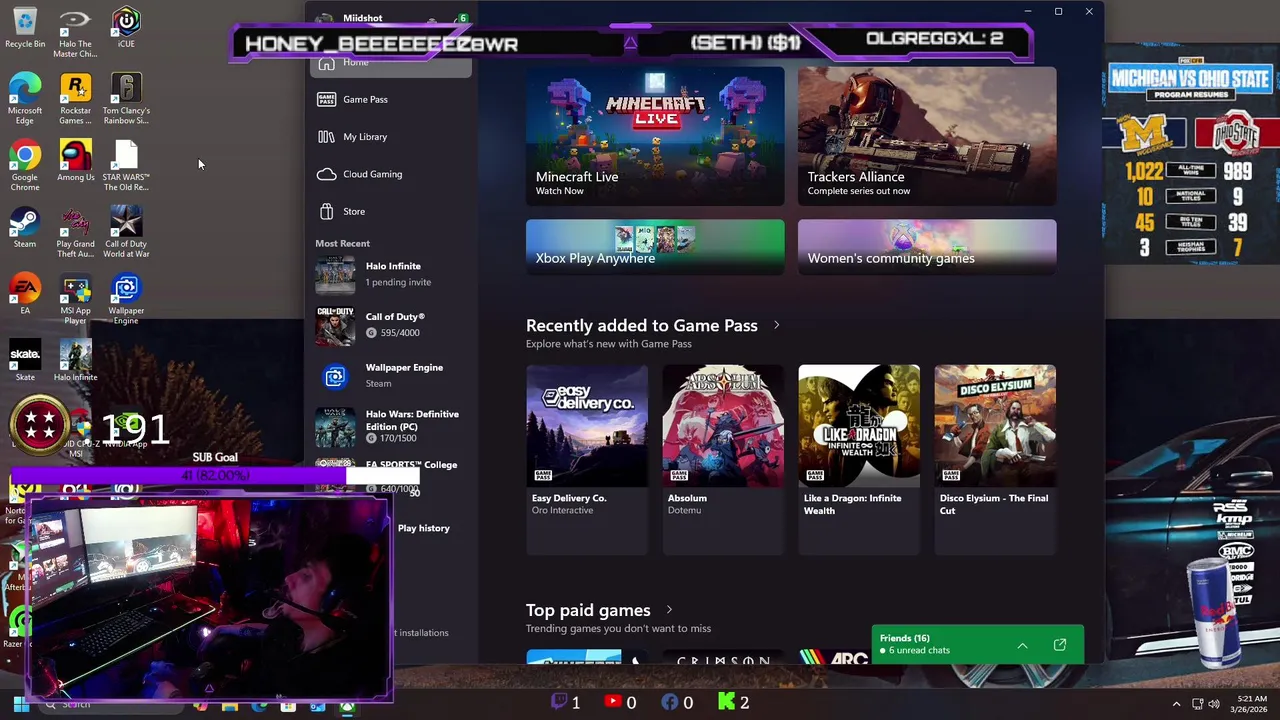The height and width of the screenshot is (720, 1280).
Task: Click the Xbox app taskbar icon
Action: click(x=346, y=706)
